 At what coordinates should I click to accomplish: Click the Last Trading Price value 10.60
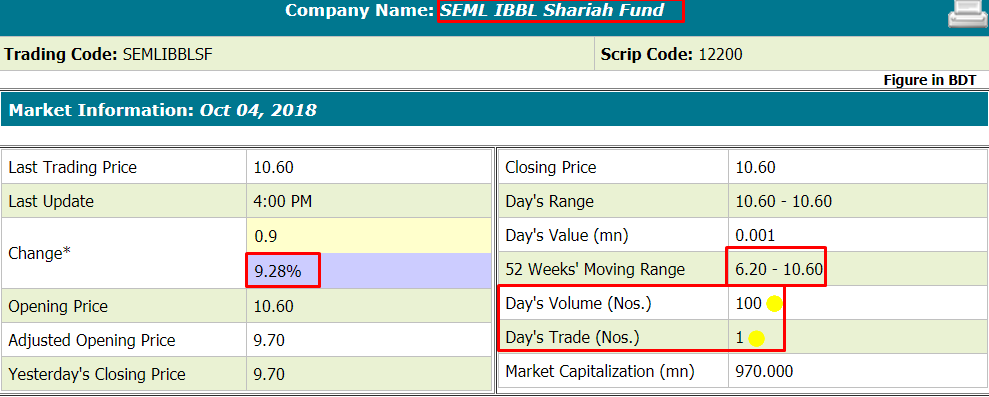(x=274, y=167)
